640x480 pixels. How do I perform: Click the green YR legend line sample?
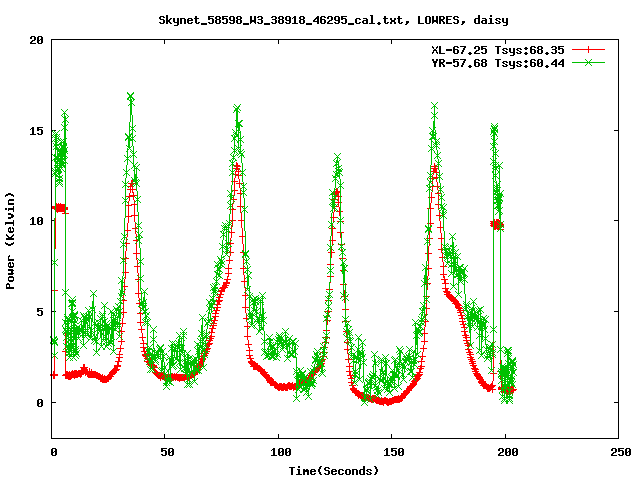click(588, 63)
